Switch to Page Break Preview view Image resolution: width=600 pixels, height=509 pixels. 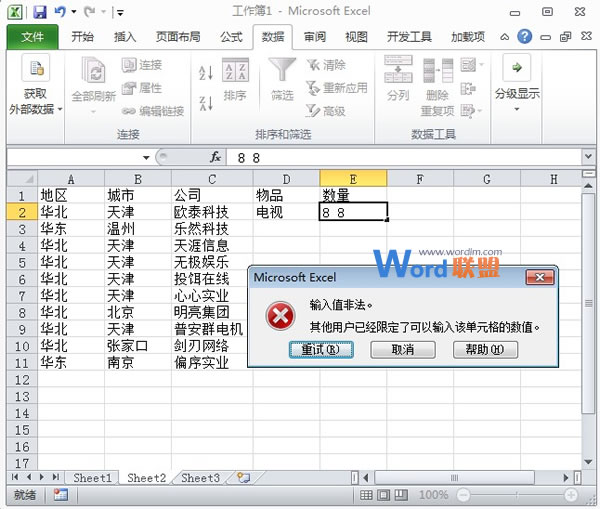click(x=401, y=495)
